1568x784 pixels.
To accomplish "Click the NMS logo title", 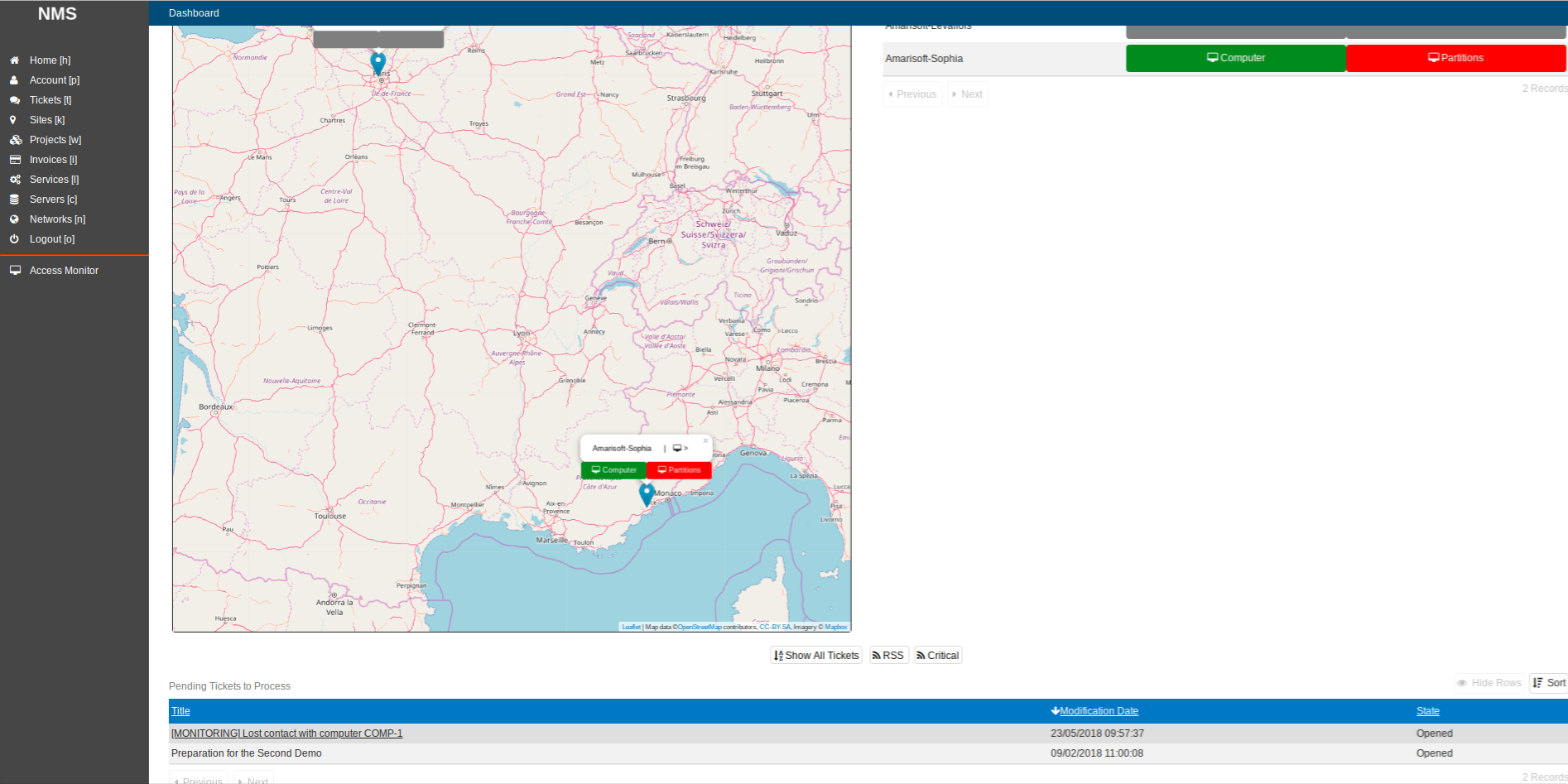I will click(x=57, y=14).
